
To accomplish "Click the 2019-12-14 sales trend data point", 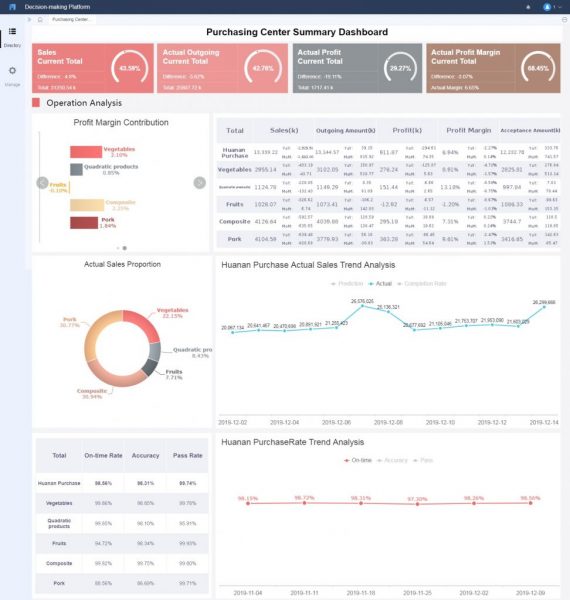I will [544, 307].
